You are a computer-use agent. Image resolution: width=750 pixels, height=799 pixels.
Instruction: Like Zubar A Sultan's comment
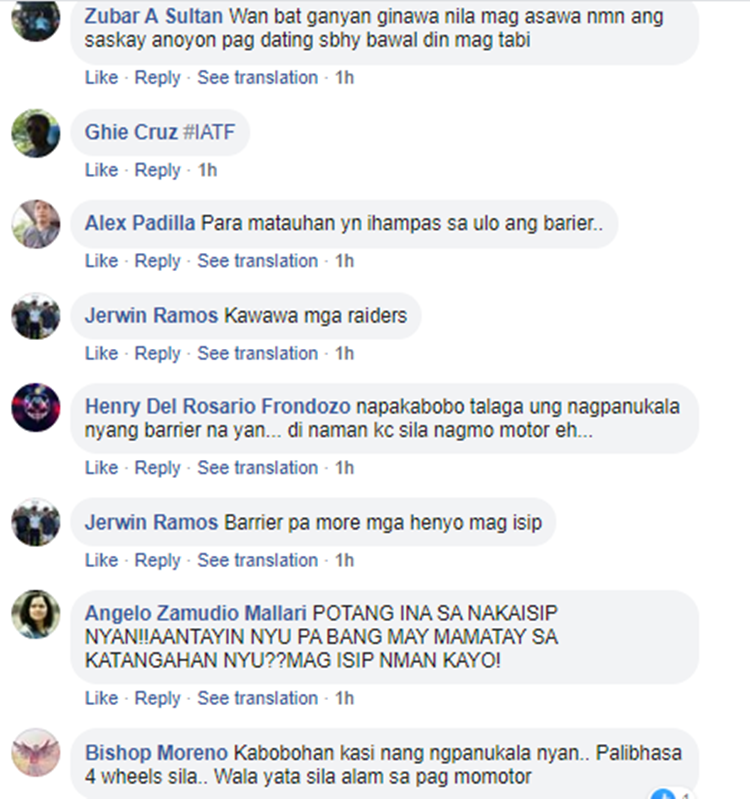[x=101, y=77]
